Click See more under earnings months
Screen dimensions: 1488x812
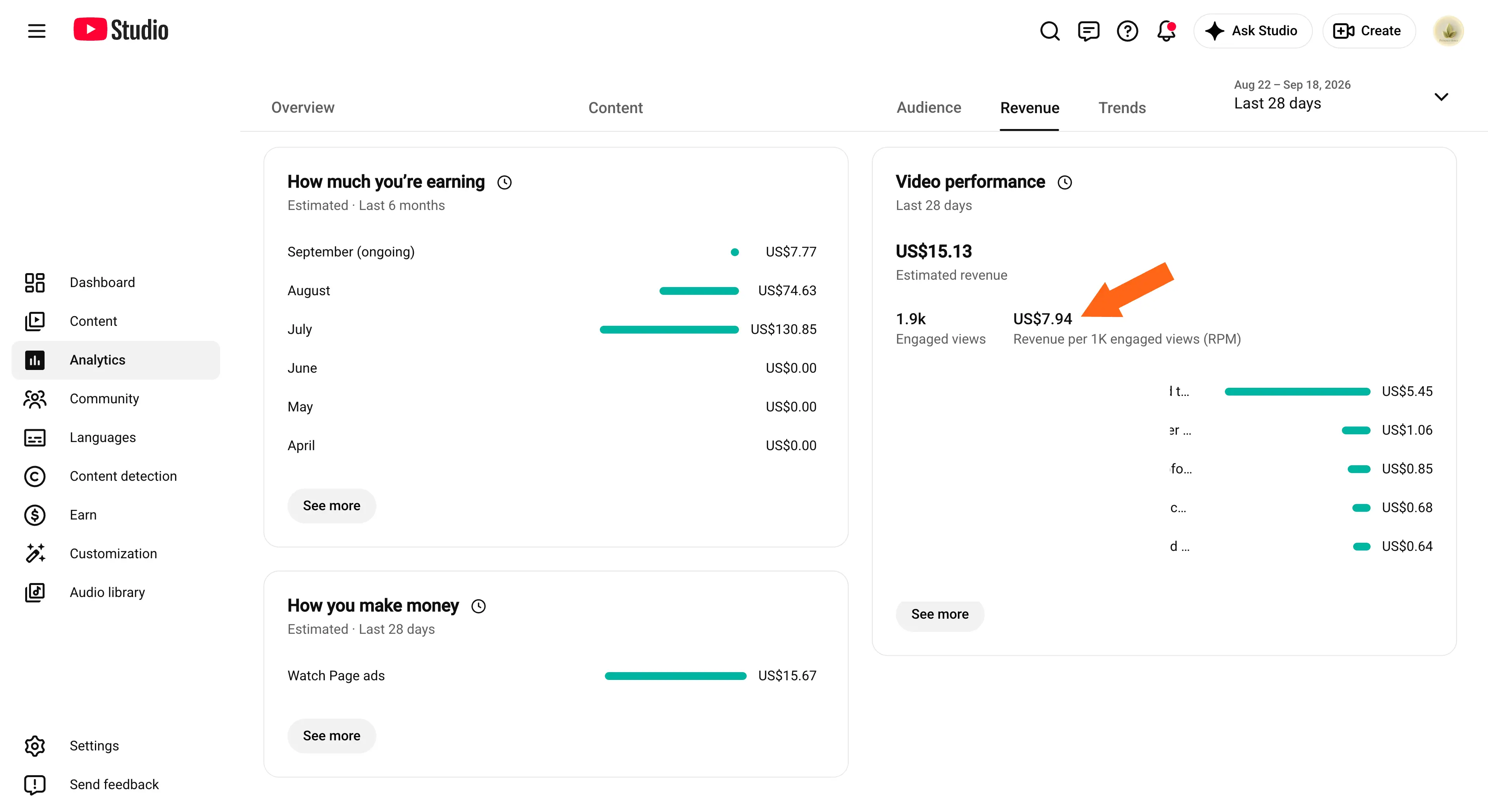click(332, 505)
